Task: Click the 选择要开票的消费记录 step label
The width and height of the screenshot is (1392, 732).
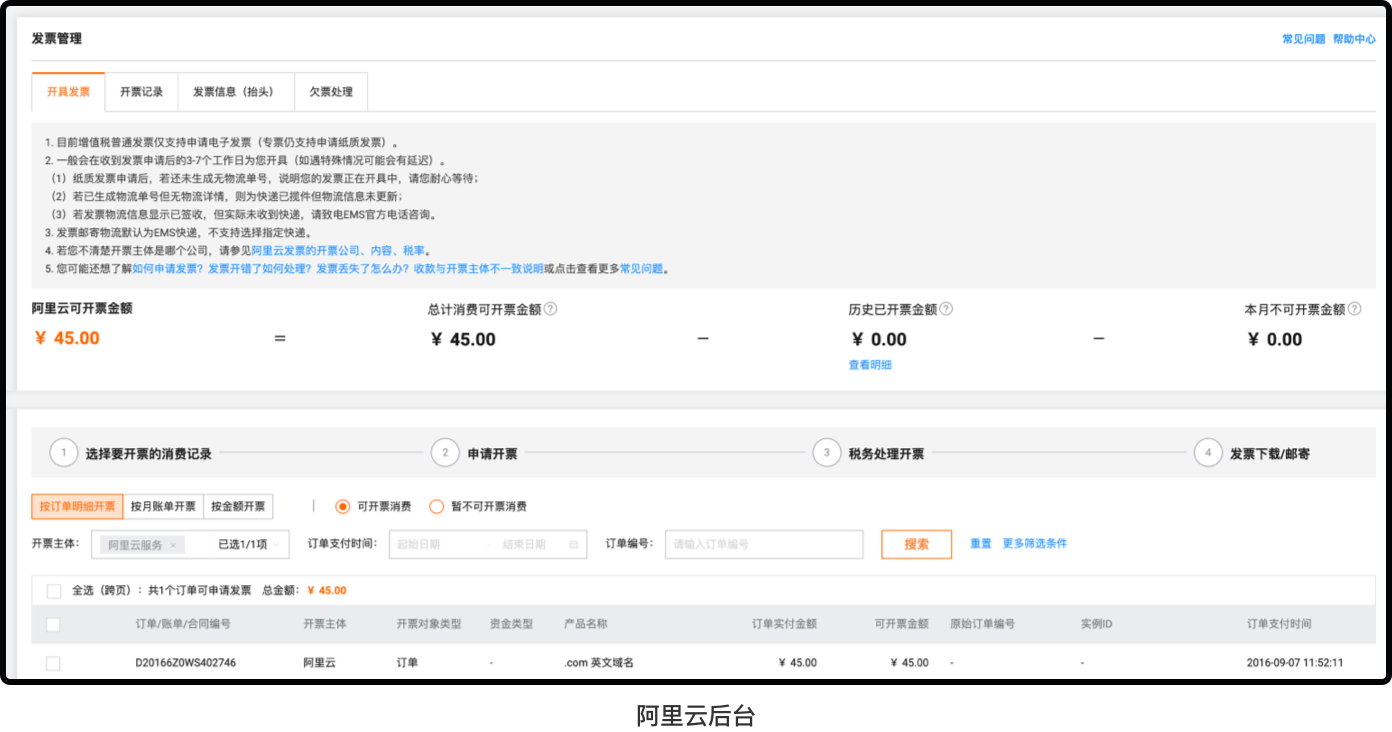Action: pos(149,454)
